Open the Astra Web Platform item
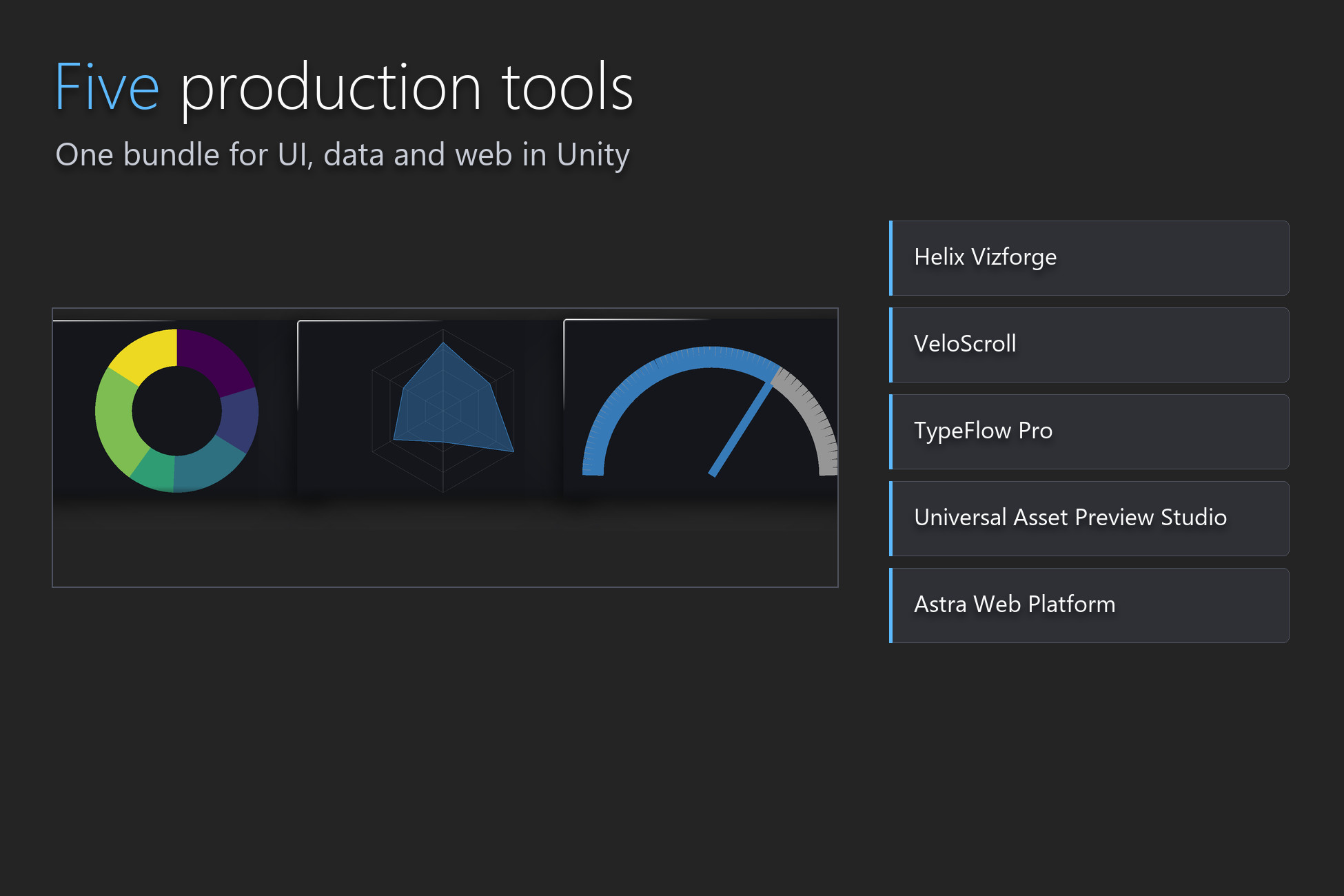 tap(1089, 605)
